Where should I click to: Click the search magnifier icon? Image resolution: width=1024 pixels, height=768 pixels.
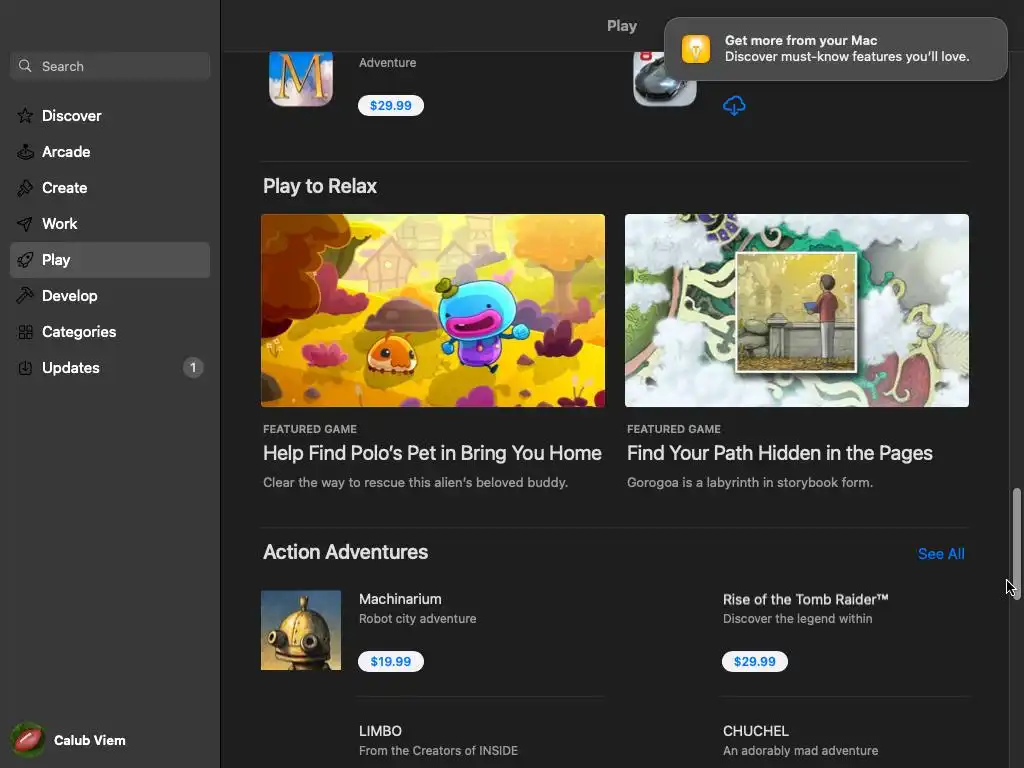click(25, 66)
